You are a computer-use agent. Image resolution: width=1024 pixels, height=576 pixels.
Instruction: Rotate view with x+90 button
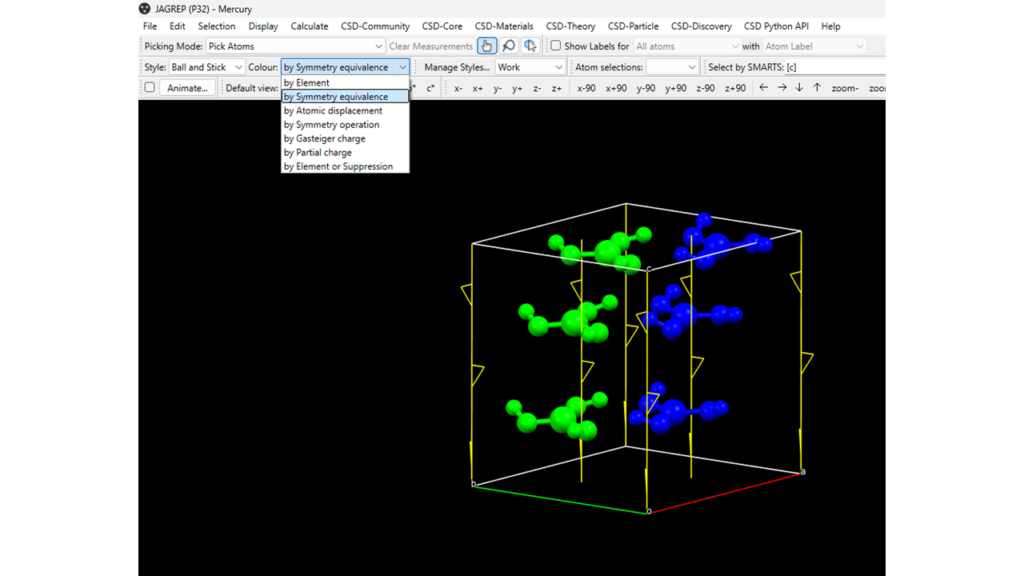pyautogui.click(x=616, y=88)
